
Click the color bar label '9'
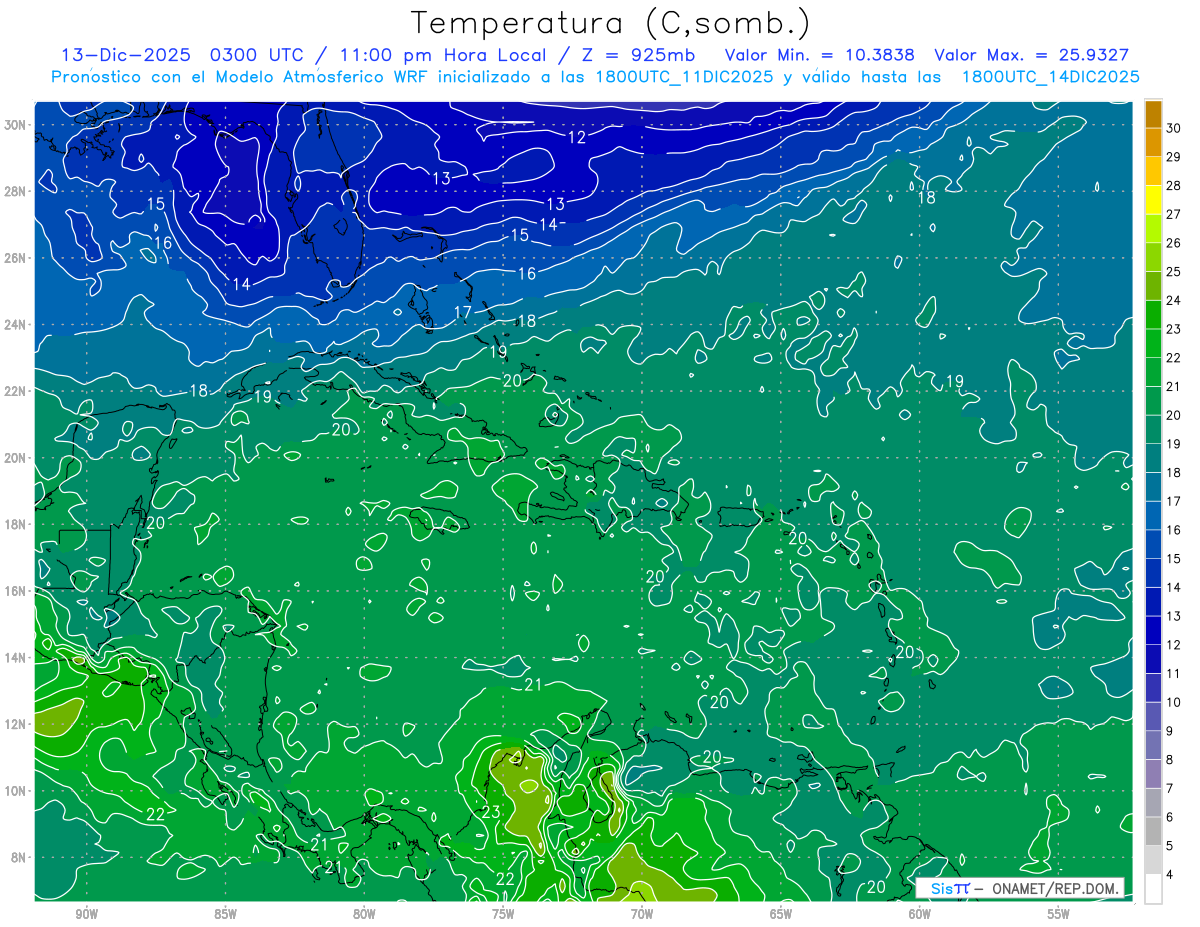tap(1170, 731)
